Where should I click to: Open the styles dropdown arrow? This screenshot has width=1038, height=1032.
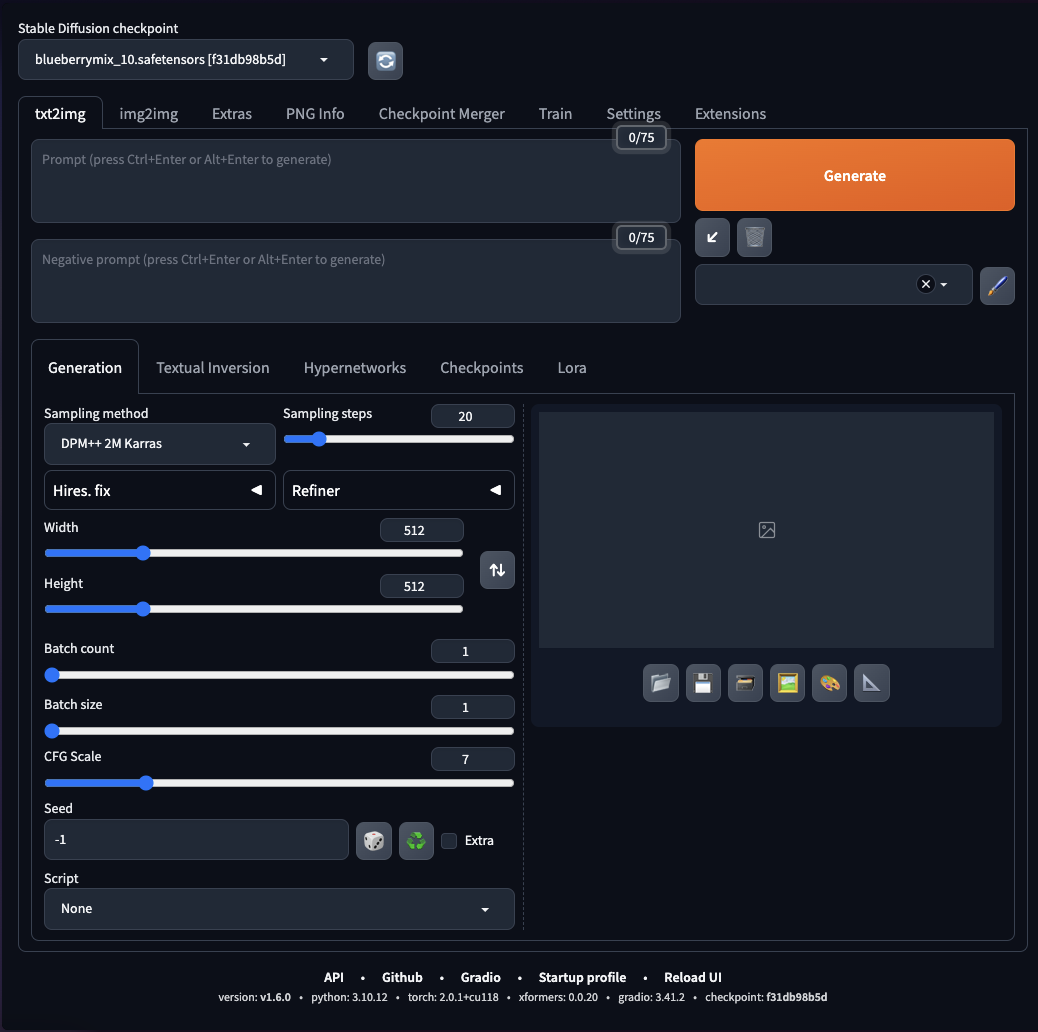944,285
